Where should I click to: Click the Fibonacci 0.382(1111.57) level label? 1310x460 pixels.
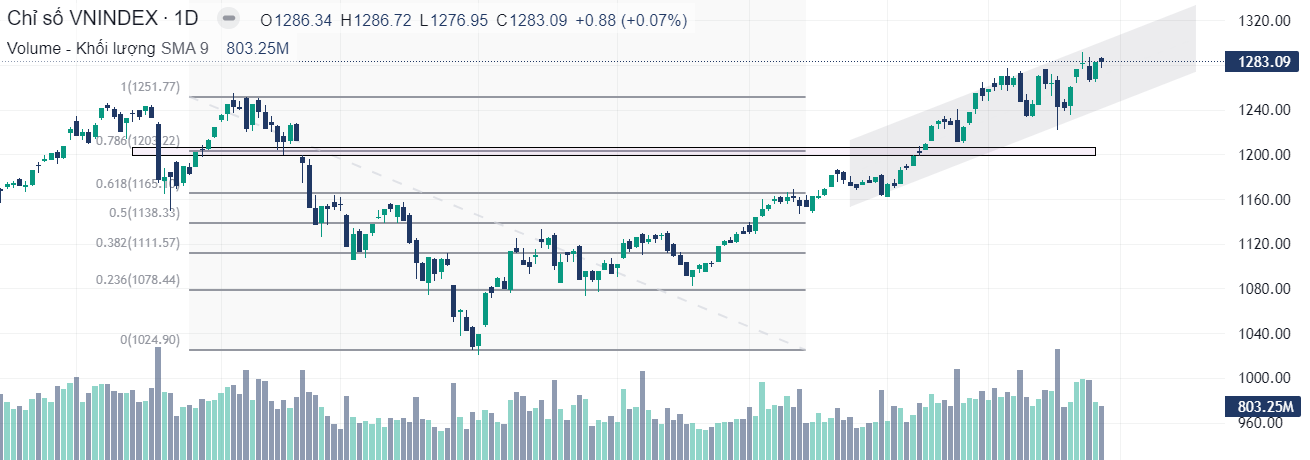pos(137,243)
